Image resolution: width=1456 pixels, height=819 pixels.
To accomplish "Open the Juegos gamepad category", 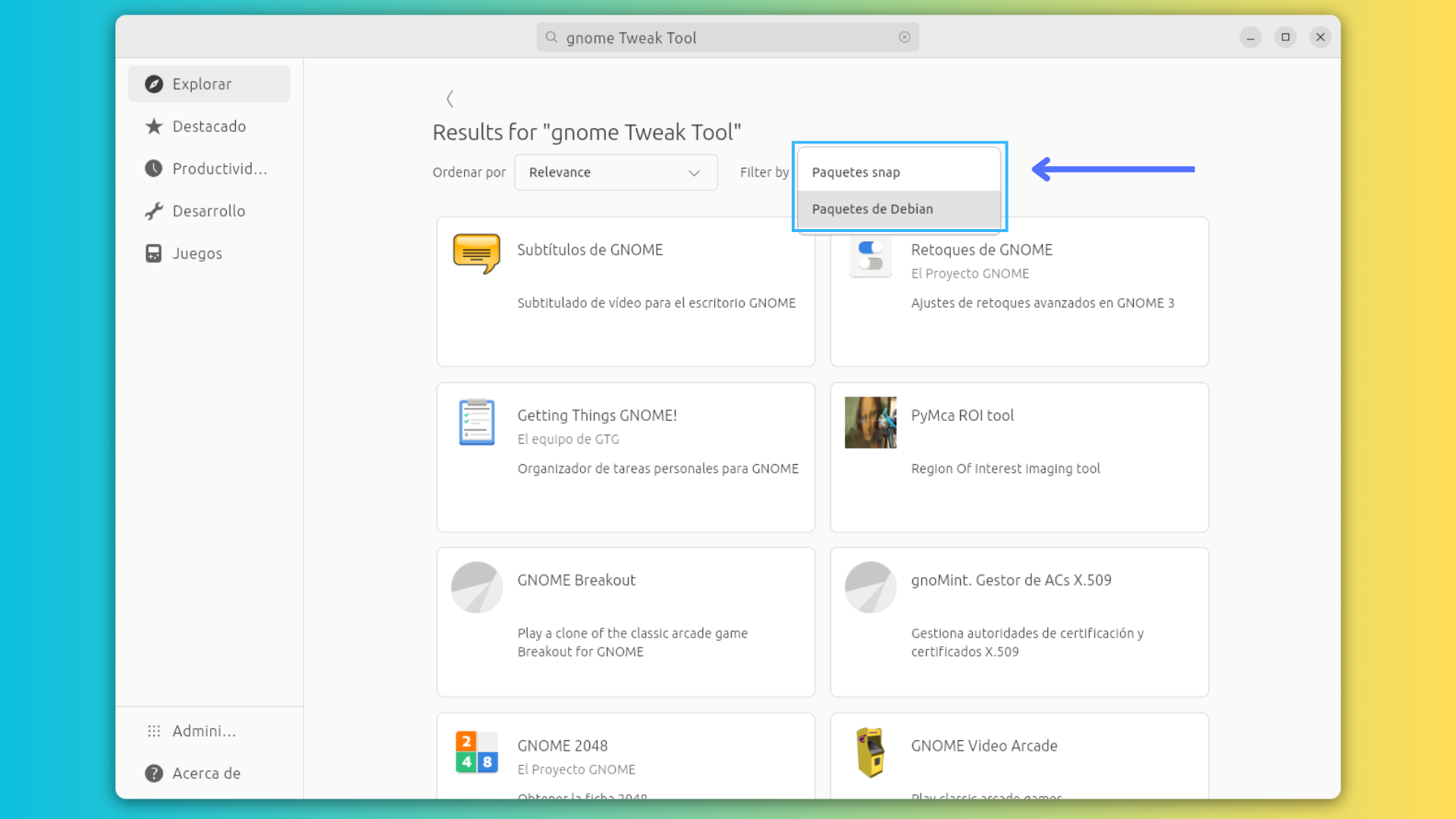I will pos(154,253).
